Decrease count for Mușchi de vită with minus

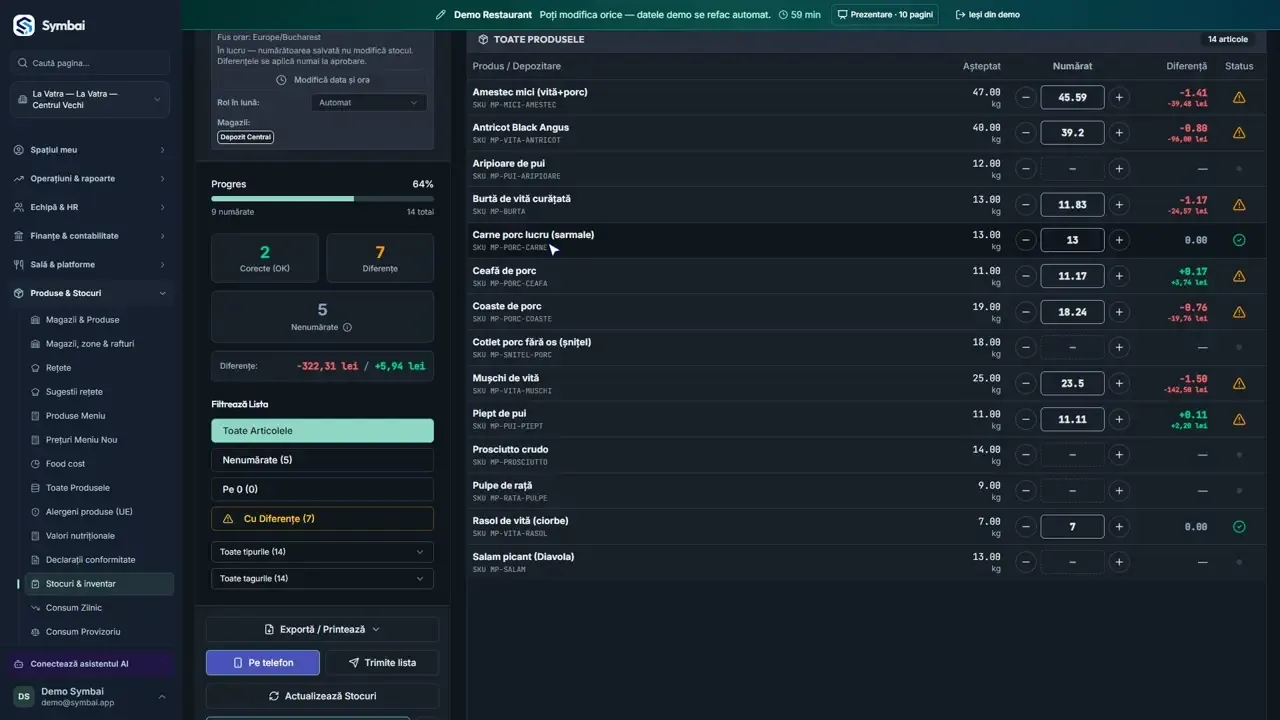coord(1025,383)
